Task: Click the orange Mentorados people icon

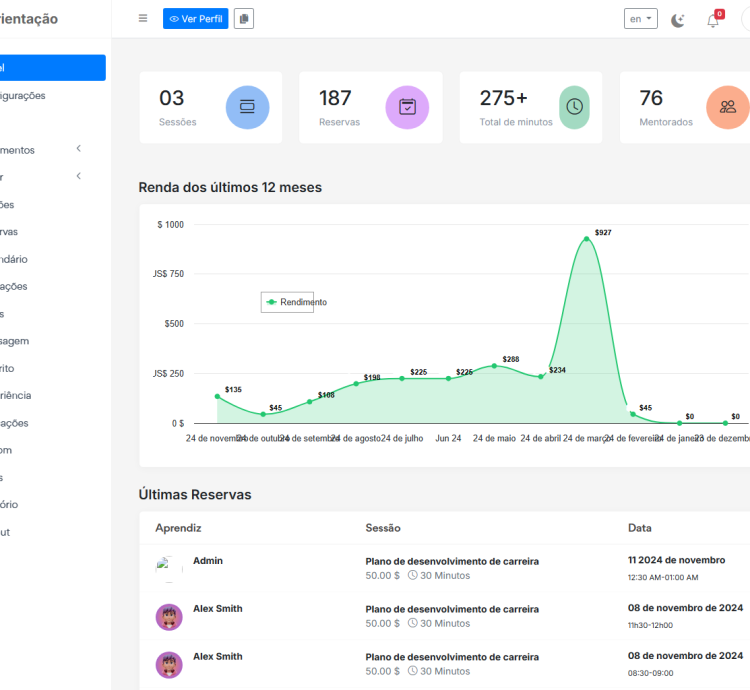Action: point(727,107)
